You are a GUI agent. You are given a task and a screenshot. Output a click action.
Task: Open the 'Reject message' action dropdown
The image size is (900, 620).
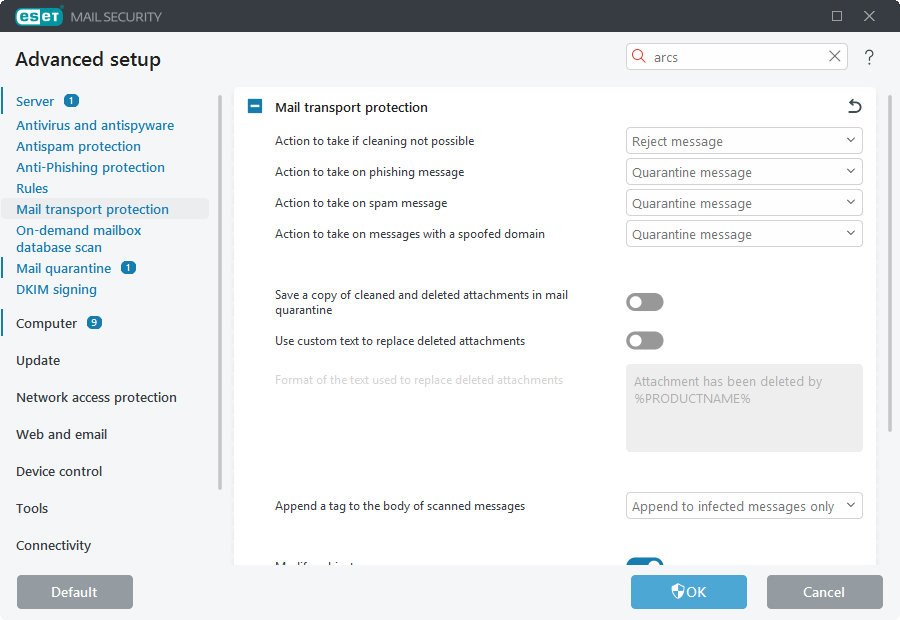(744, 140)
